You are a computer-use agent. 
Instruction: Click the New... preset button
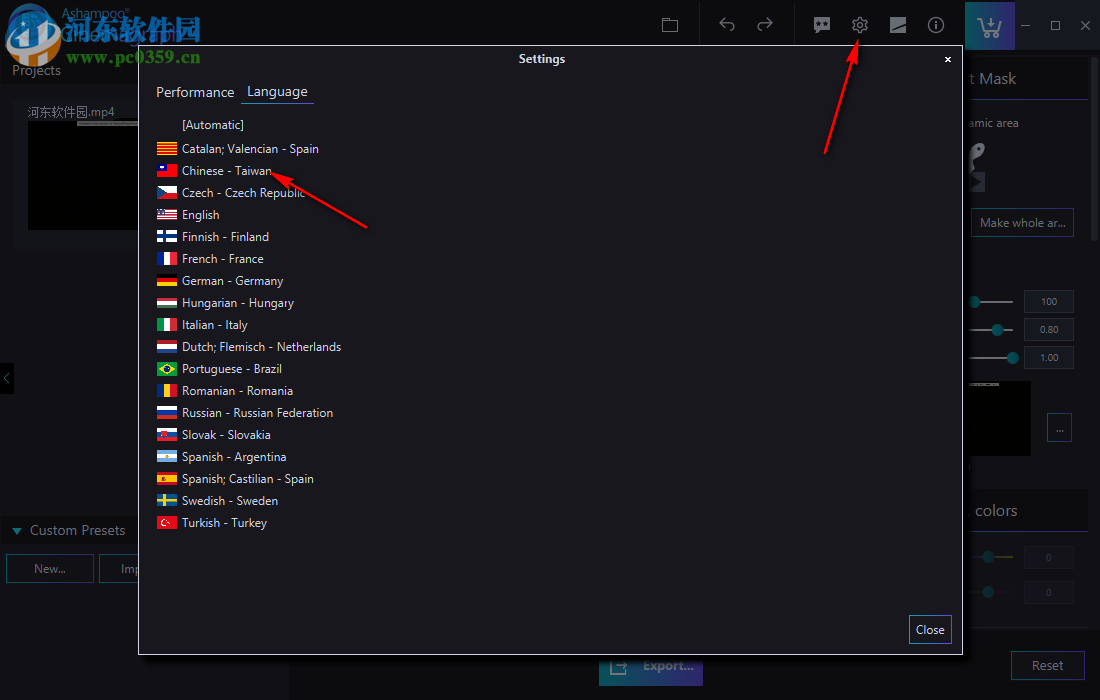point(50,569)
